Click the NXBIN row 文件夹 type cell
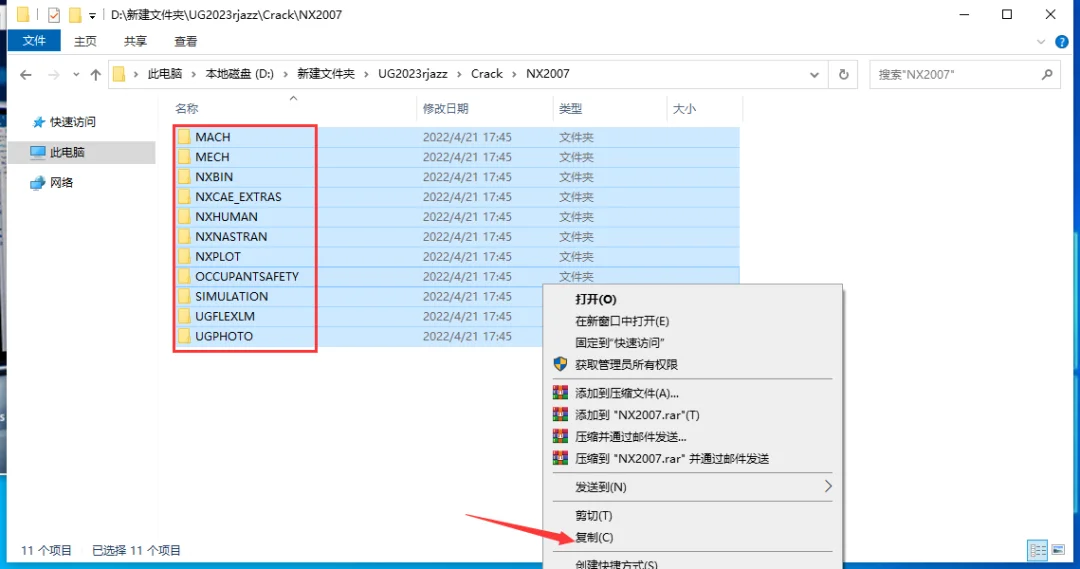This screenshot has width=1080, height=569. click(x=576, y=177)
